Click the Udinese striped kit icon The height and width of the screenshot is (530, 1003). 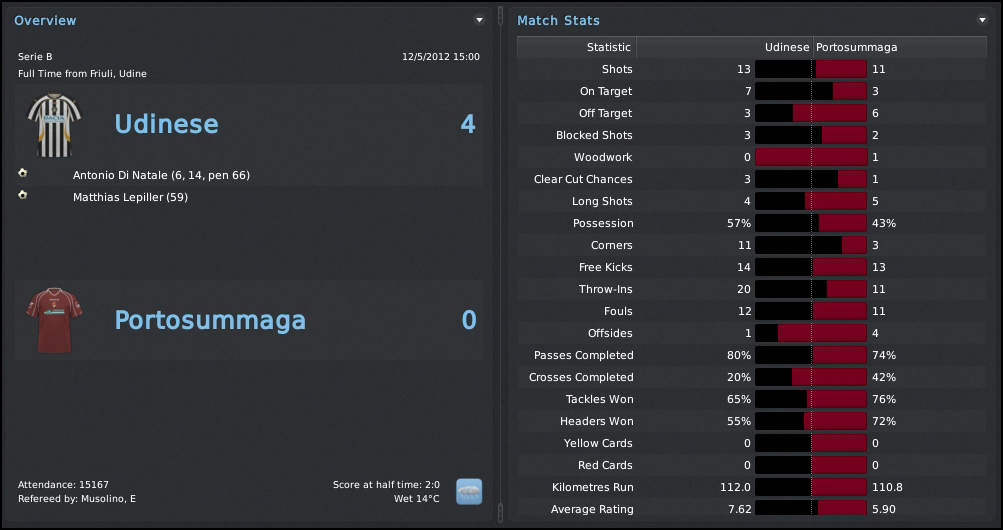pos(52,124)
